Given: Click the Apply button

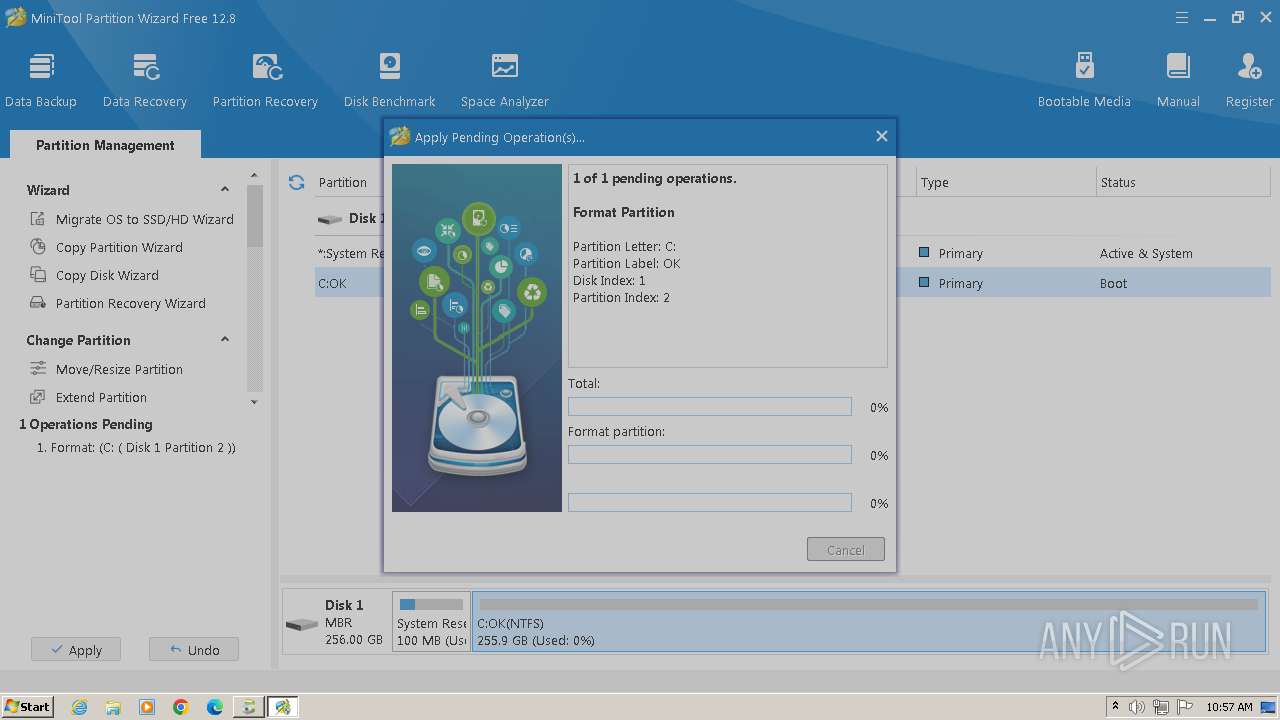Looking at the screenshot, I should 76,650.
